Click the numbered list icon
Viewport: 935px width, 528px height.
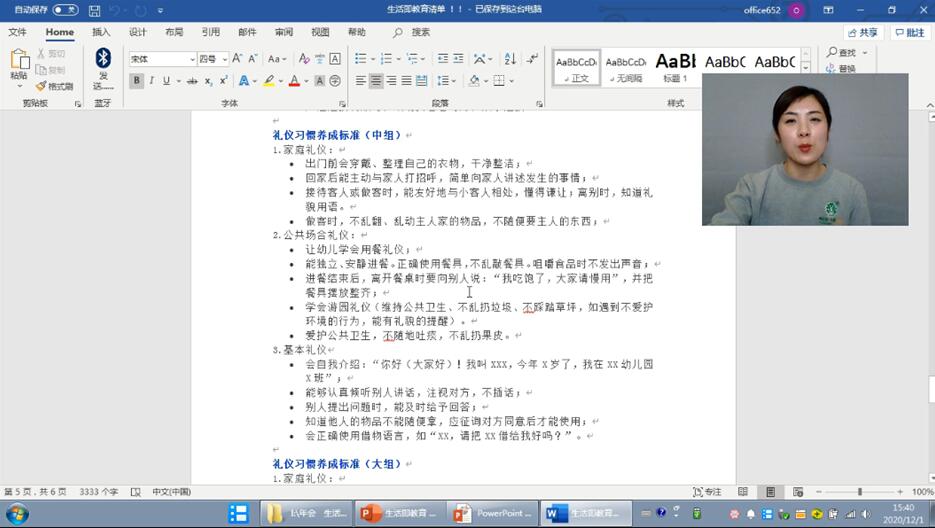click(386, 58)
